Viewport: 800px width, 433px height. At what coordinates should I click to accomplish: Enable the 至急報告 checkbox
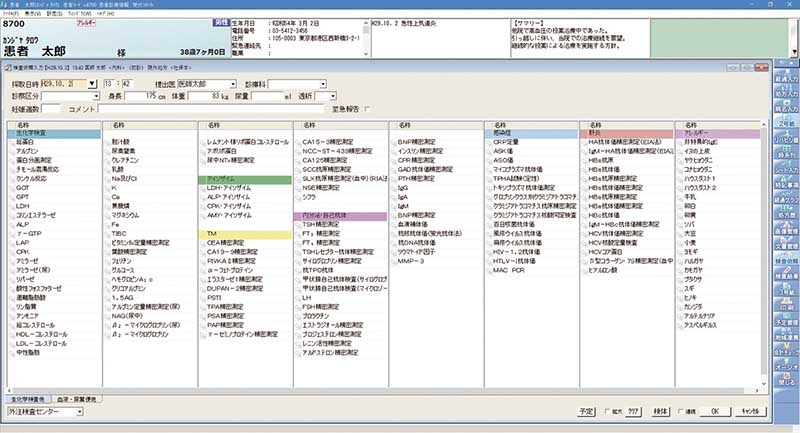[368, 108]
